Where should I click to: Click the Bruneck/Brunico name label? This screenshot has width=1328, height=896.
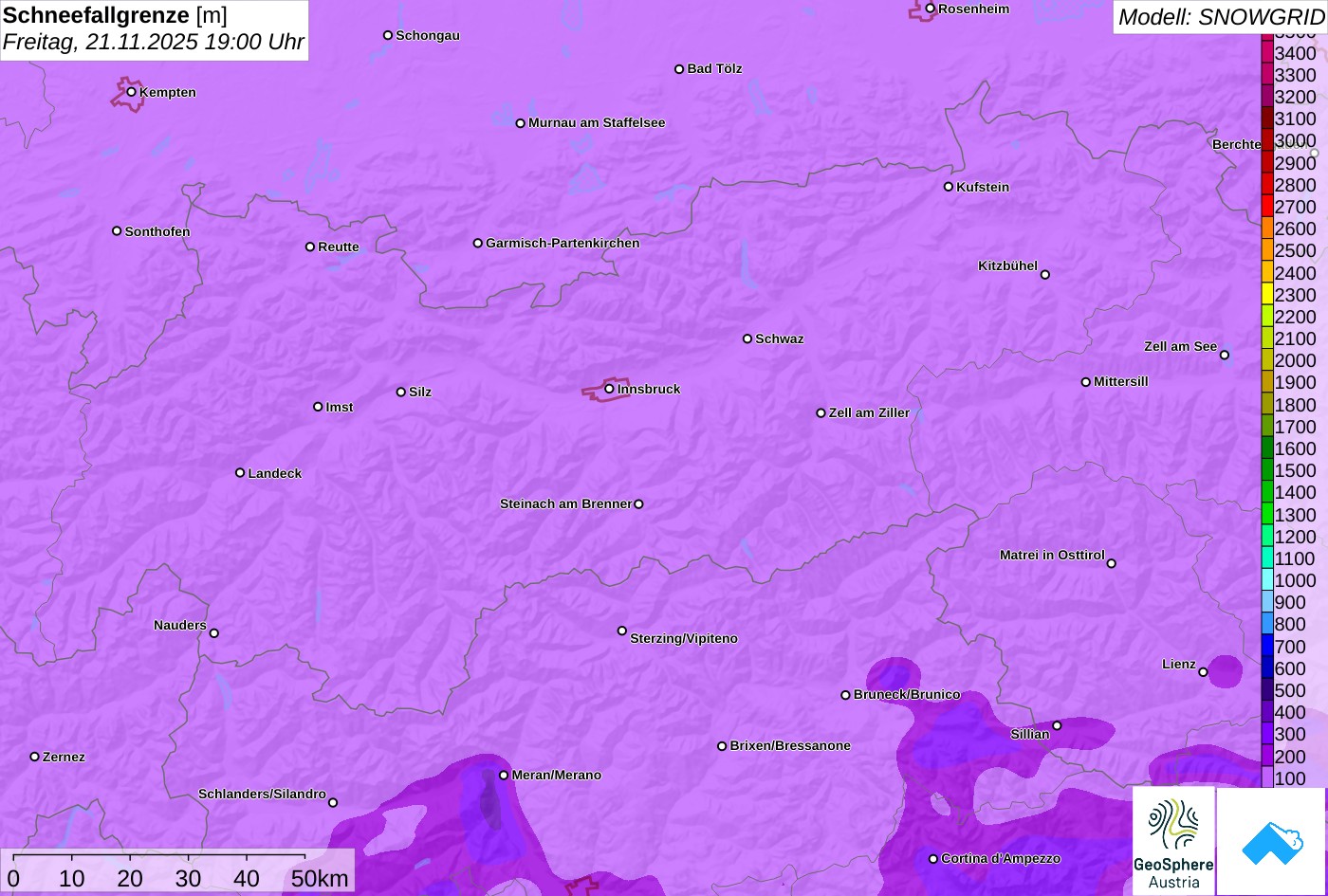[x=907, y=695]
